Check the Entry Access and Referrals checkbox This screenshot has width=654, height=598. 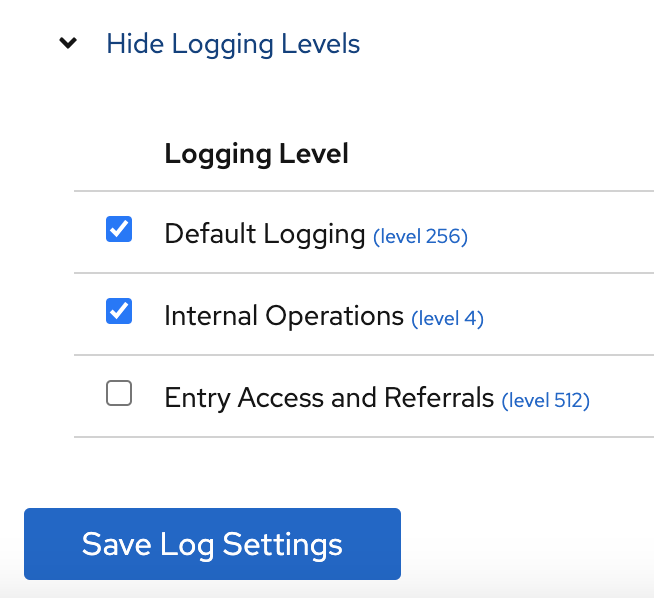[119, 395]
